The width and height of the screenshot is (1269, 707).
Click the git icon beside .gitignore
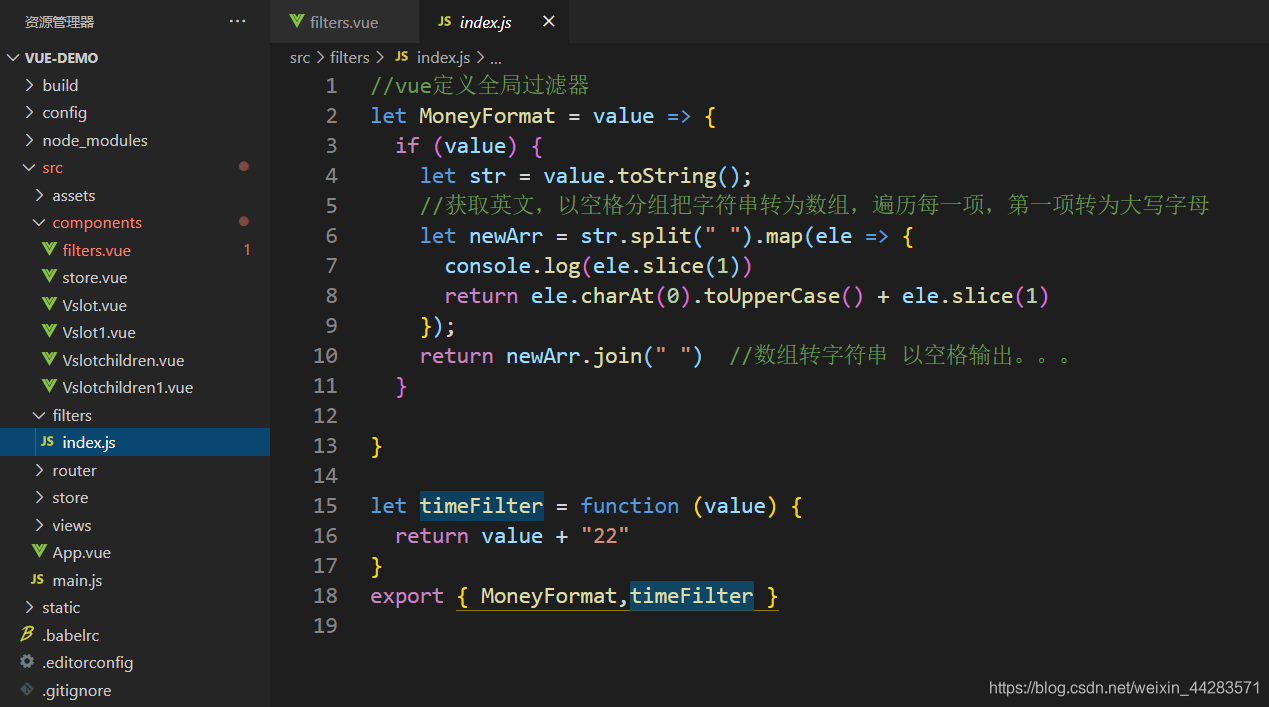pyautogui.click(x=27, y=690)
